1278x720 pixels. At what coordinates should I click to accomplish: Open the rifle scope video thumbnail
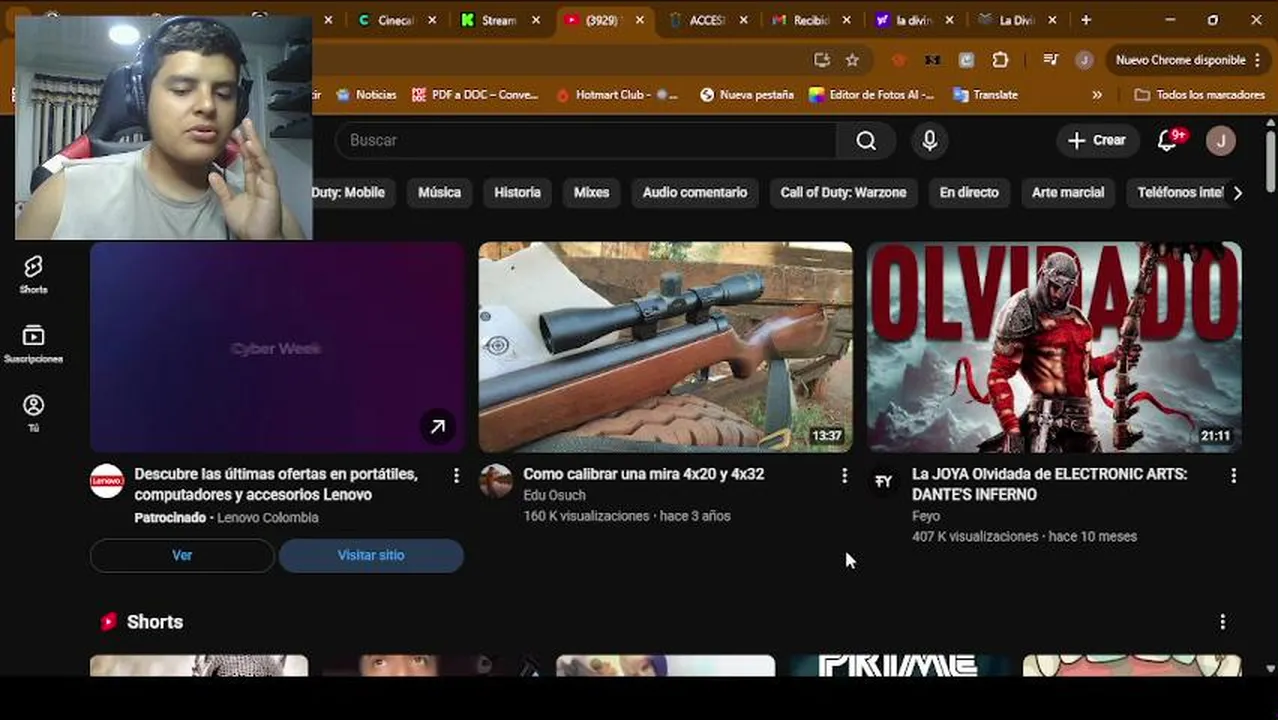click(x=665, y=347)
